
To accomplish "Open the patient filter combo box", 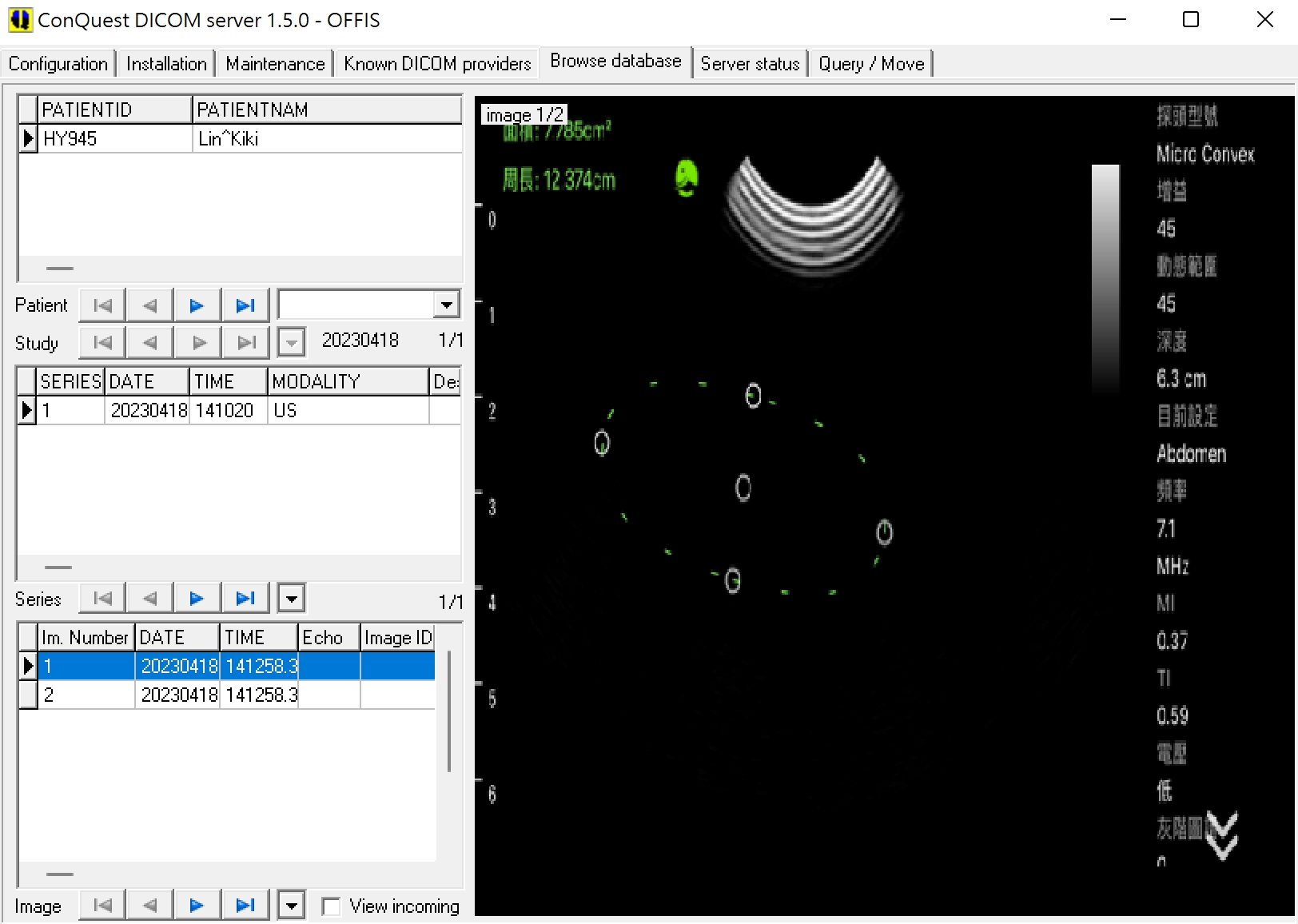I will click(446, 305).
